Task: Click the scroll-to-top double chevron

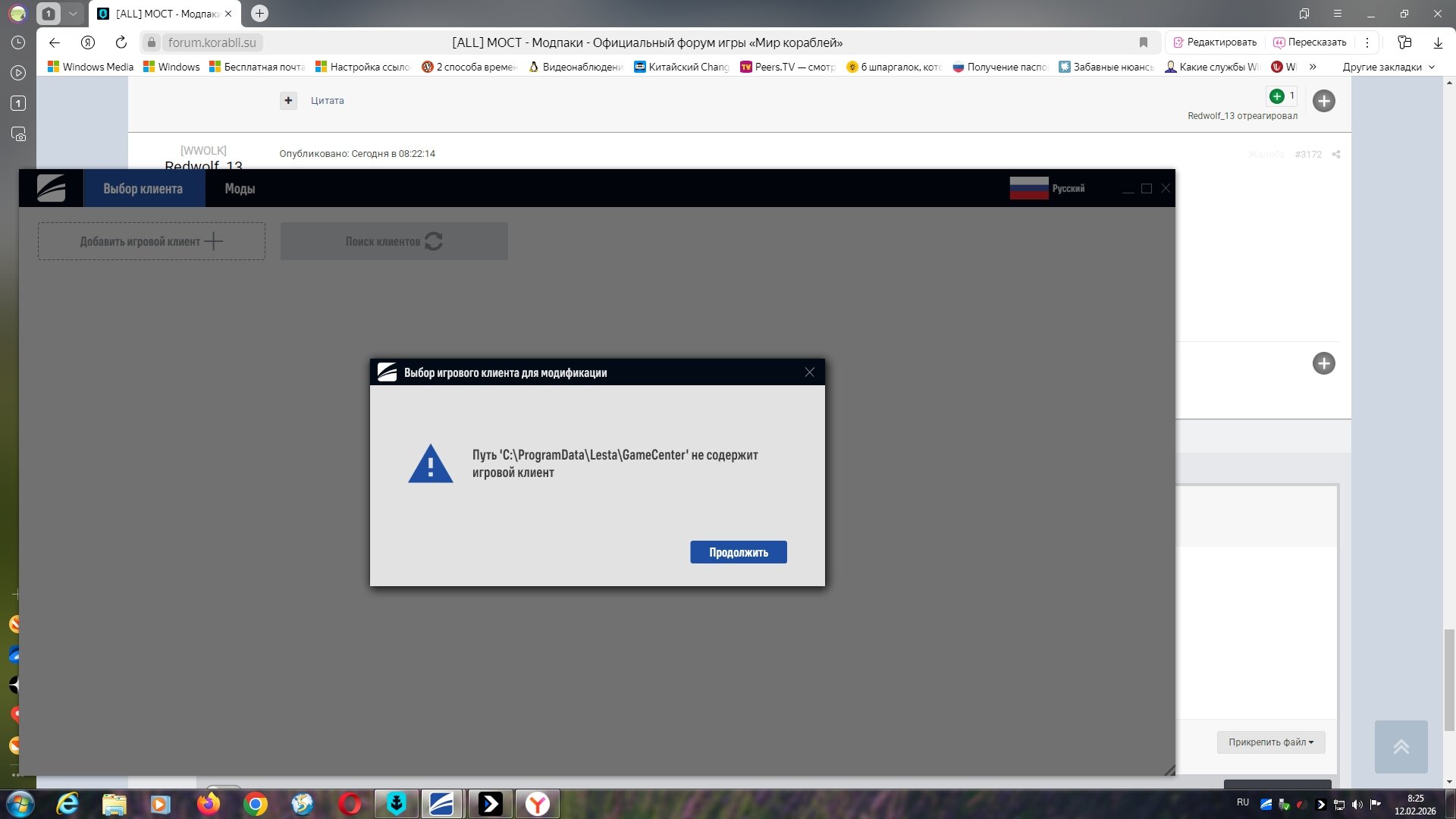Action: click(1401, 746)
